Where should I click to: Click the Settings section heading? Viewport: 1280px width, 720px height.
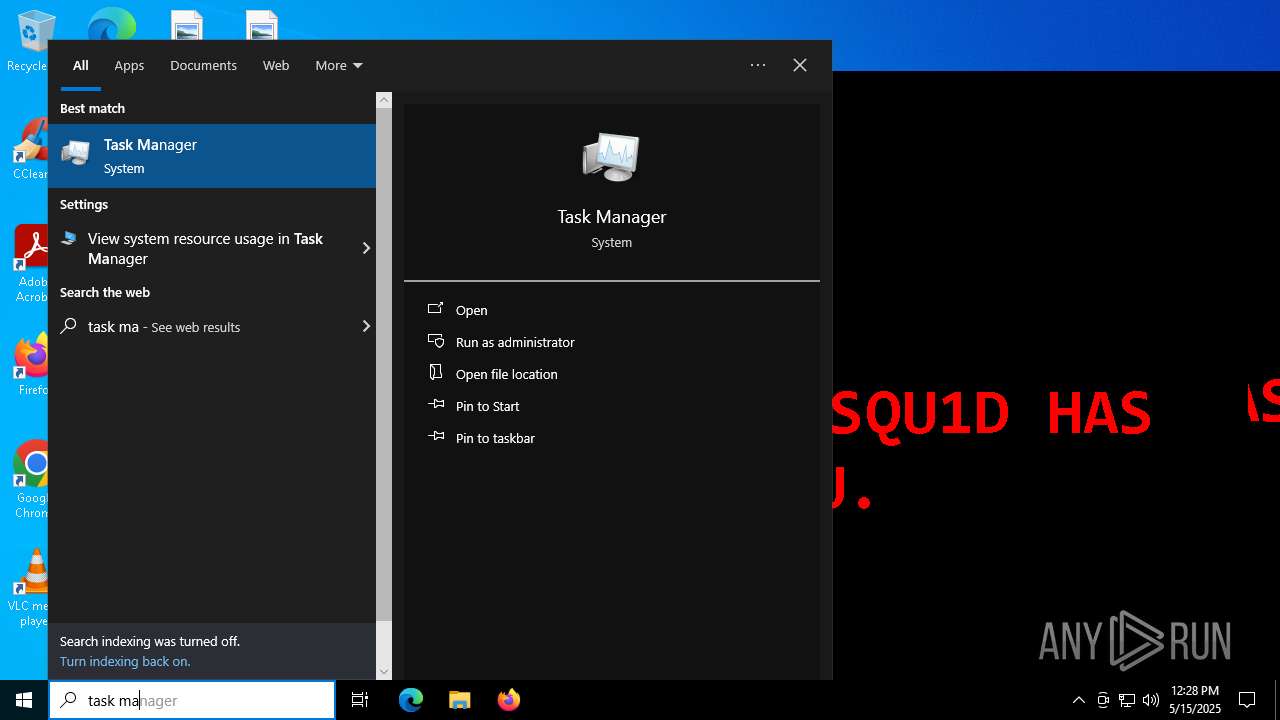tap(84, 204)
